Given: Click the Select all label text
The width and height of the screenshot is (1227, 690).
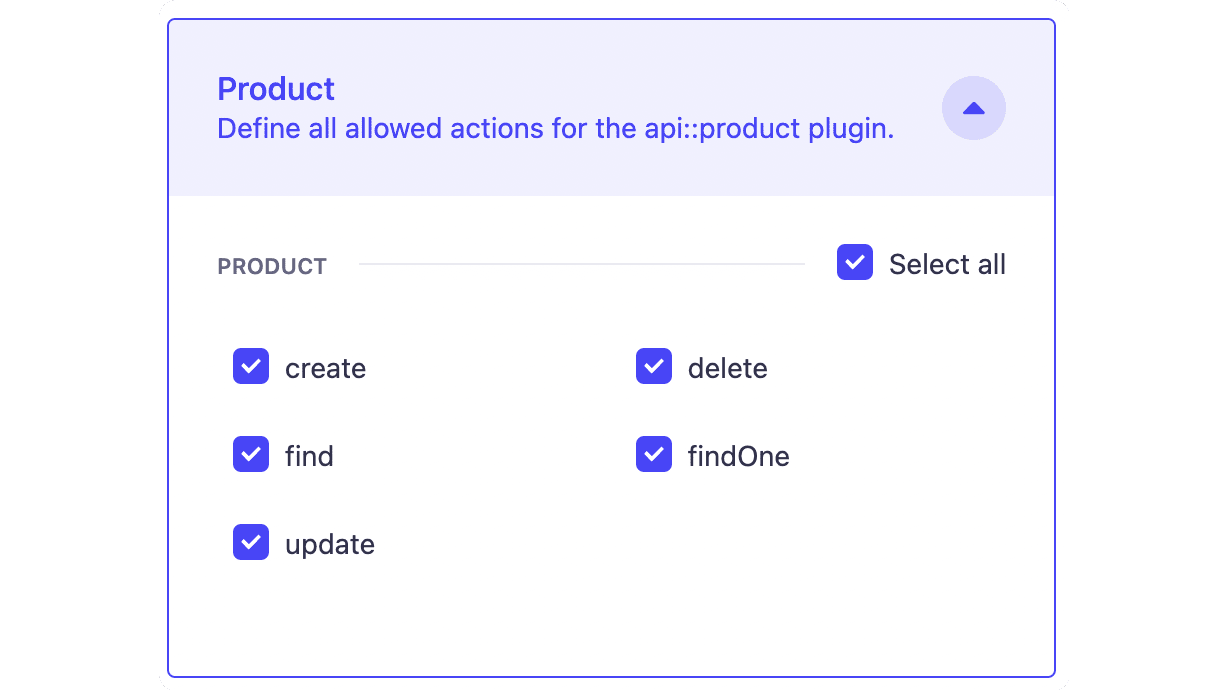Looking at the screenshot, I should [x=947, y=263].
